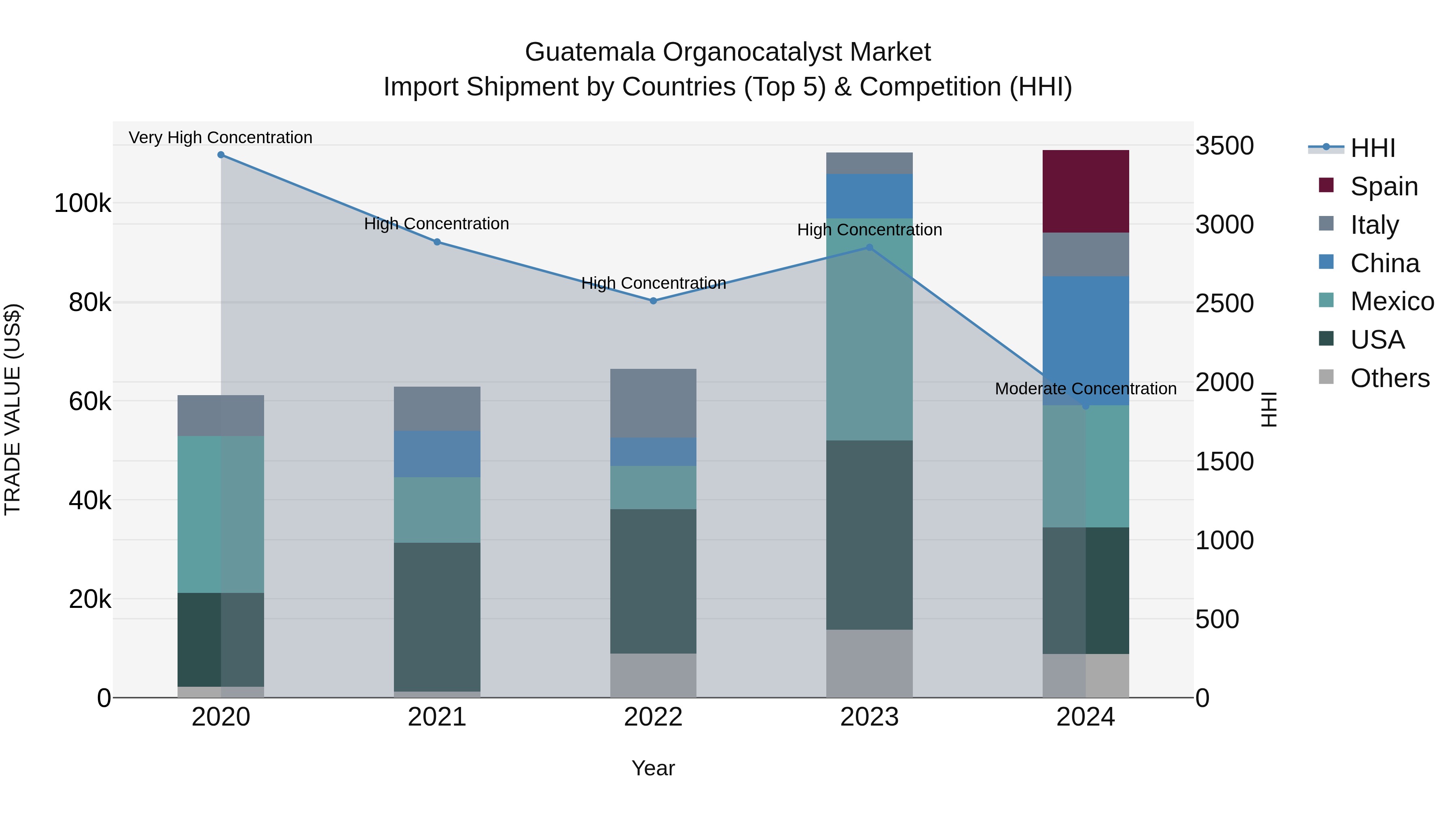Click the 100k left axis tick
1456x819 pixels.
point(83,203)
